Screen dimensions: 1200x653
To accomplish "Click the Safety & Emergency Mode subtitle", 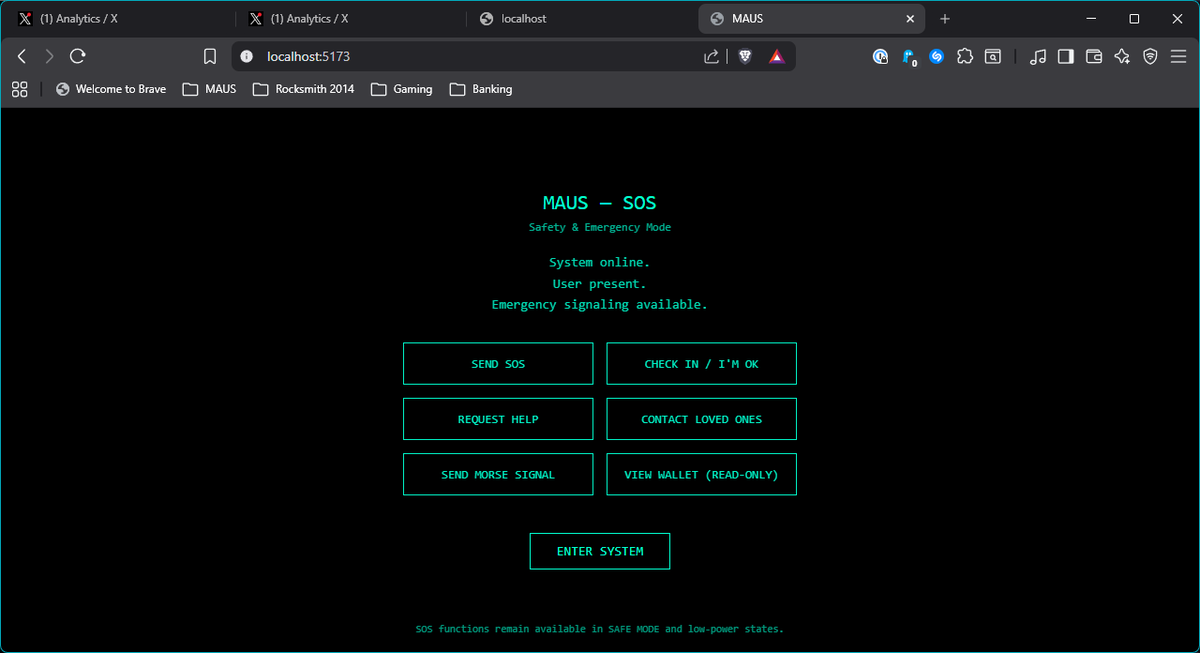I will tap(600, 227).
